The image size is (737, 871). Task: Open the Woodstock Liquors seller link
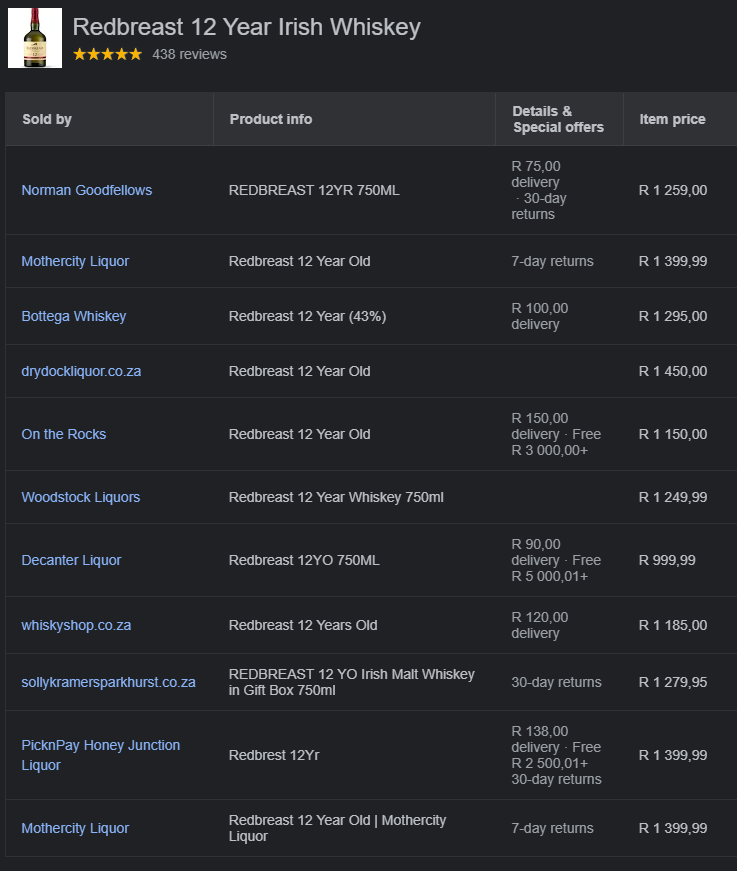pos(81,497)
